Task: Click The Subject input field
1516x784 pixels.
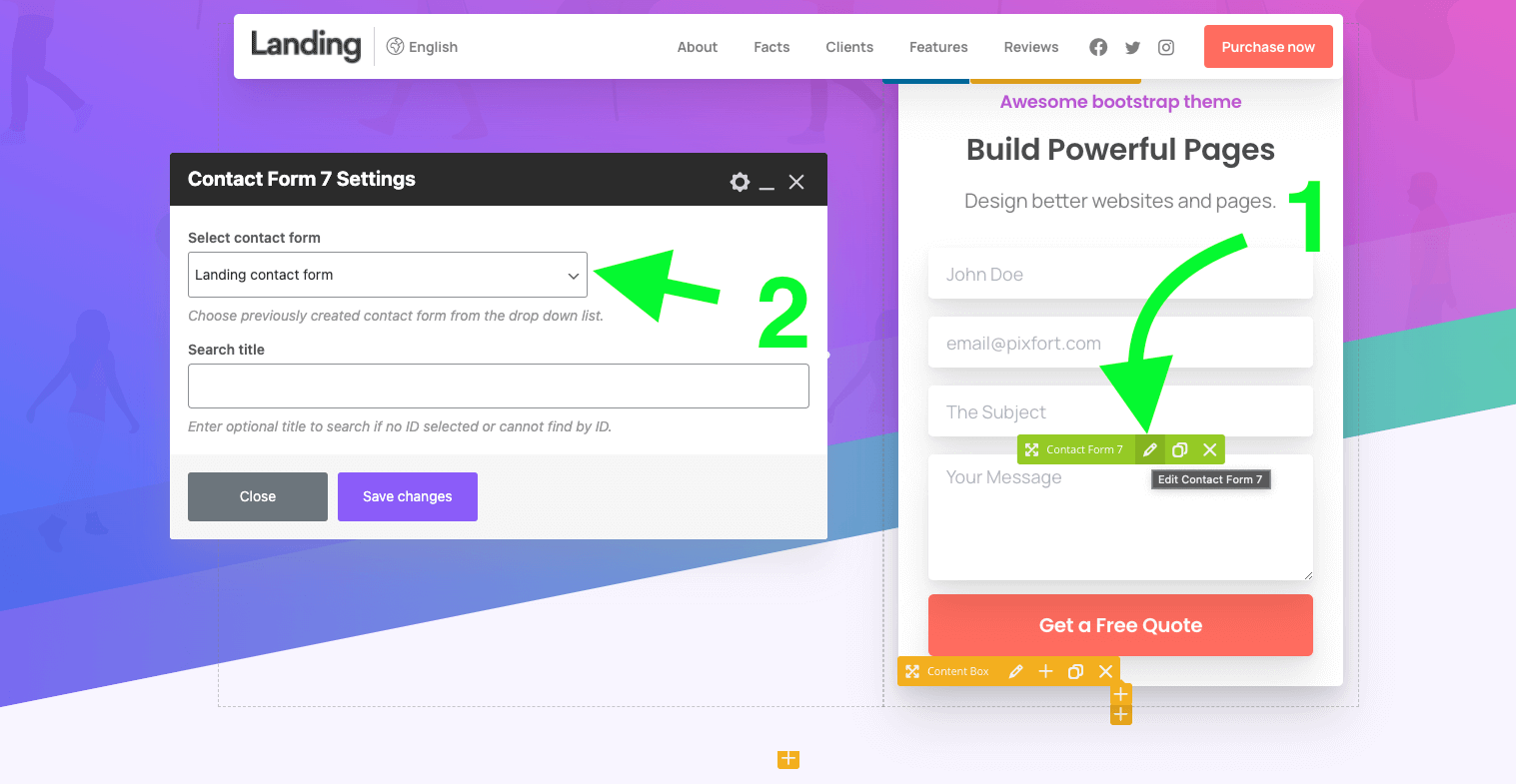Action: pos(1120,411)
